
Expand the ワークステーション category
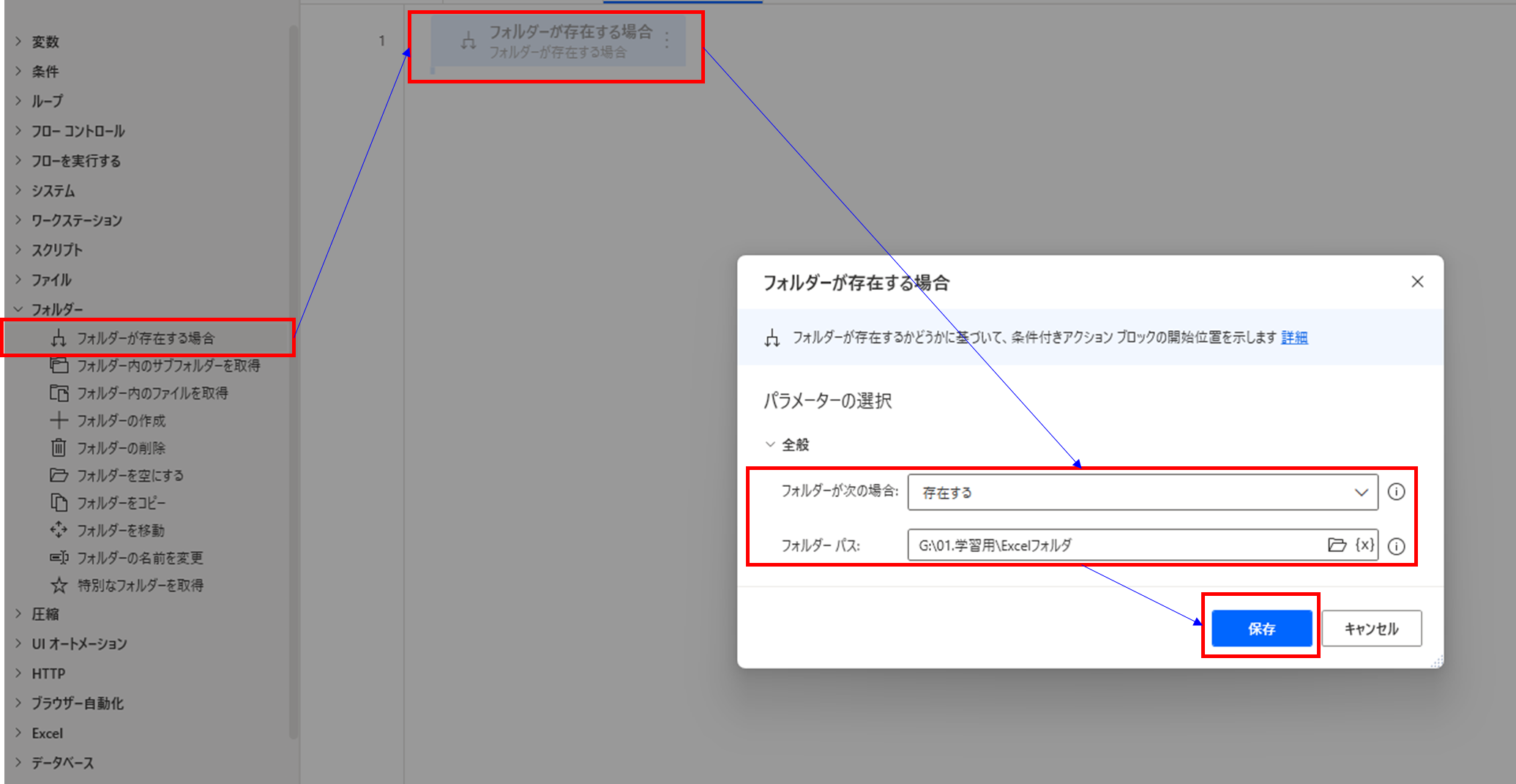(x=18, y=220)
